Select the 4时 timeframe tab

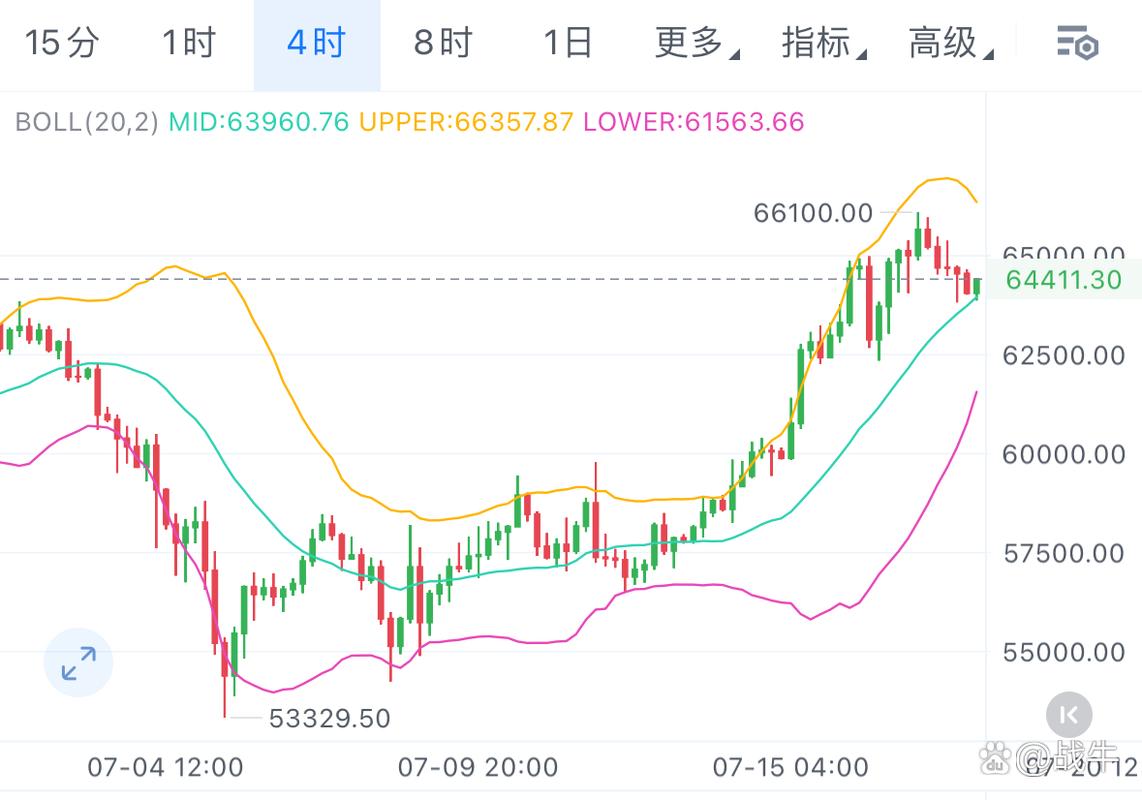tap(316, 44)
